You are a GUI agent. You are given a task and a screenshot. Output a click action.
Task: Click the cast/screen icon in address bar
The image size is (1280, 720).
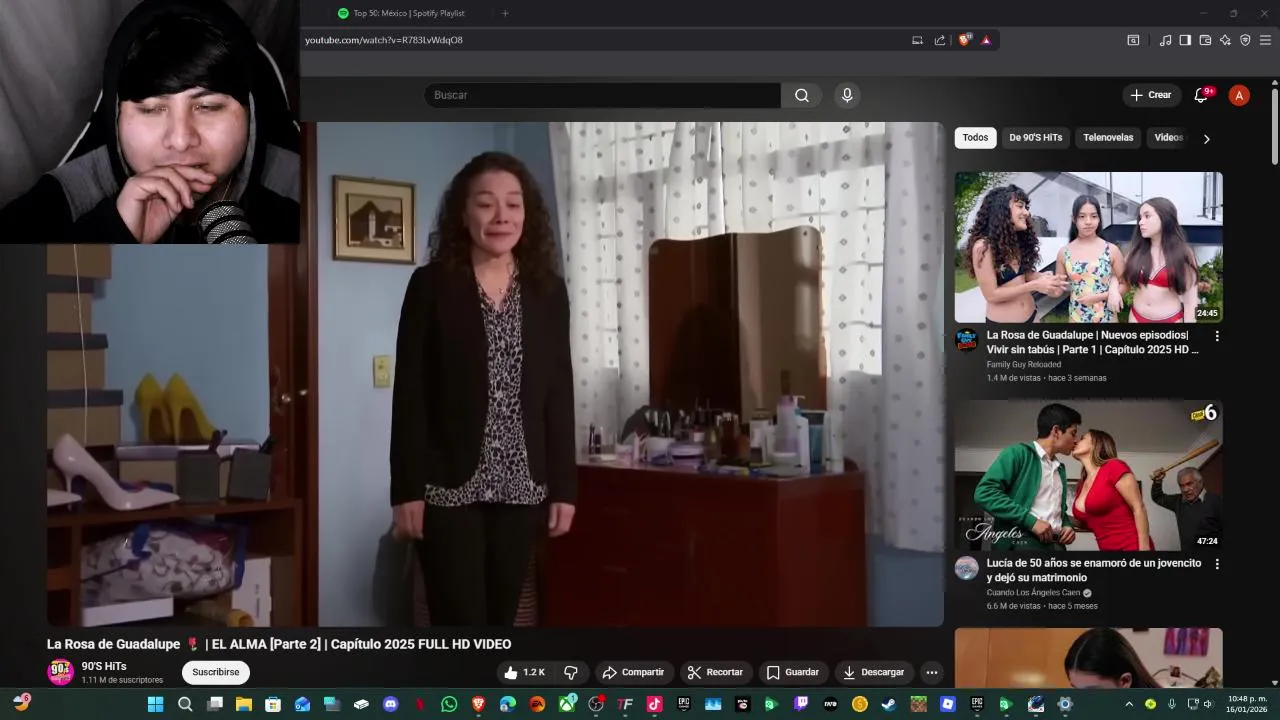917,40
